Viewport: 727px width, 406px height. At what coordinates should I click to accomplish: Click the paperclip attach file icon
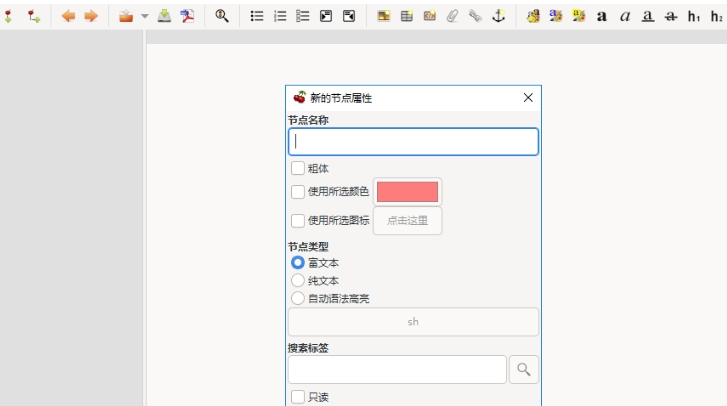click(x=453, y=16)
